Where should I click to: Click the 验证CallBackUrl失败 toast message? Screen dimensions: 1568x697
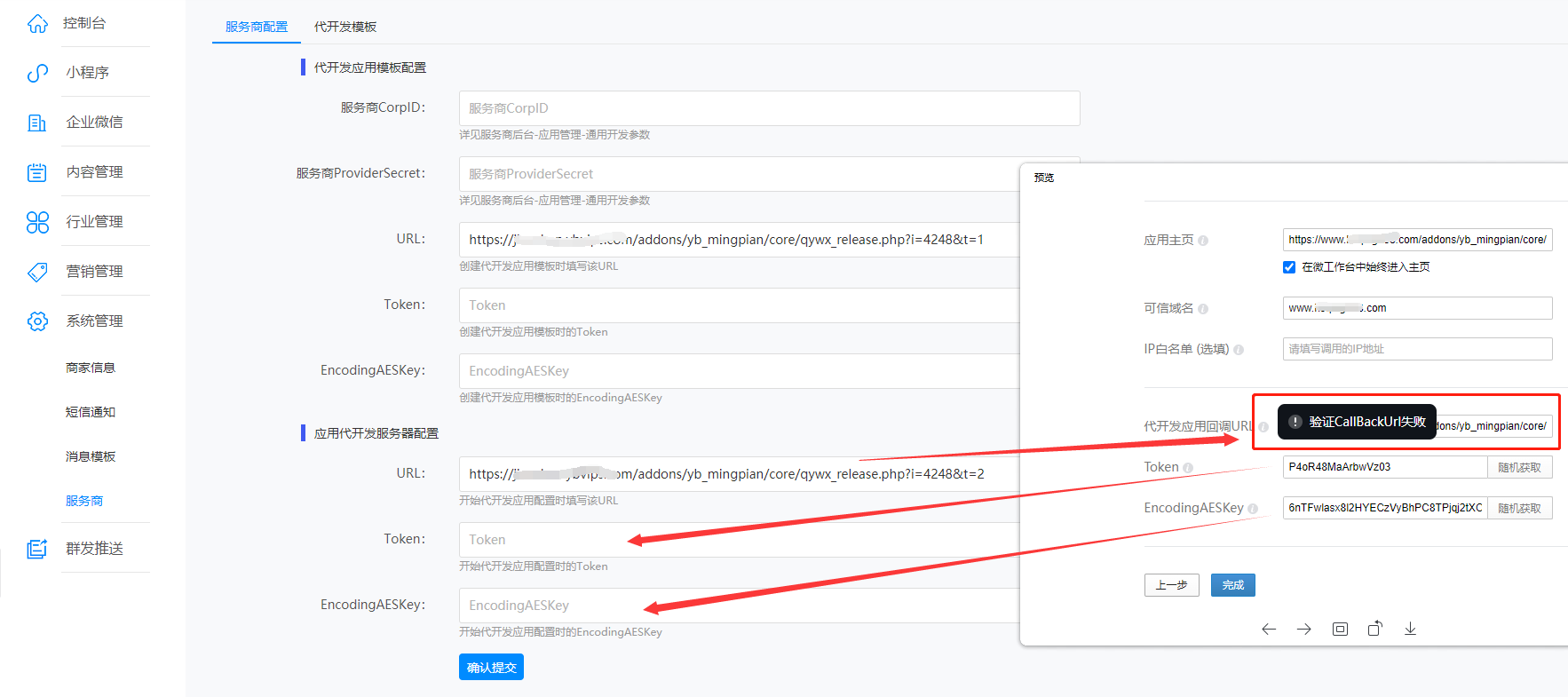coord(1357,422)
